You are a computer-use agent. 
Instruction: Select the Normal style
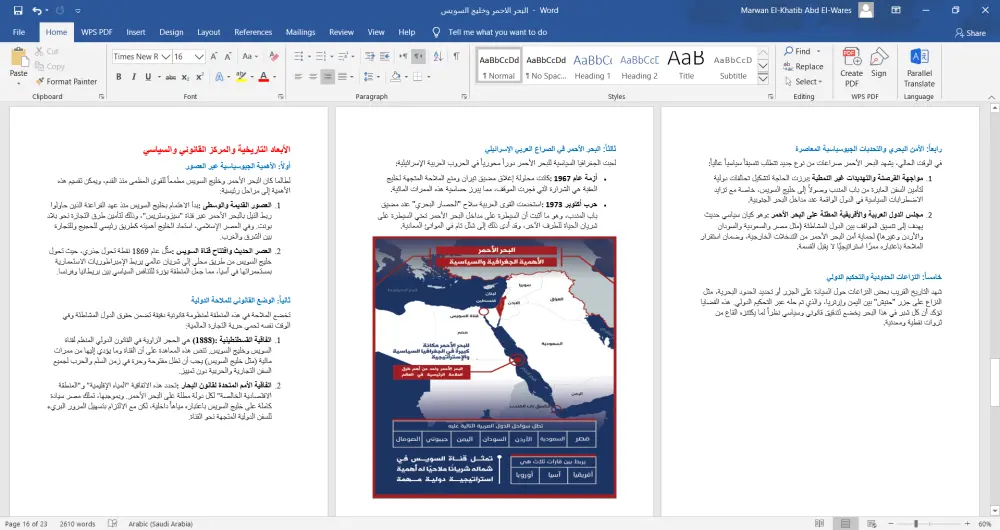pos(499,66)
